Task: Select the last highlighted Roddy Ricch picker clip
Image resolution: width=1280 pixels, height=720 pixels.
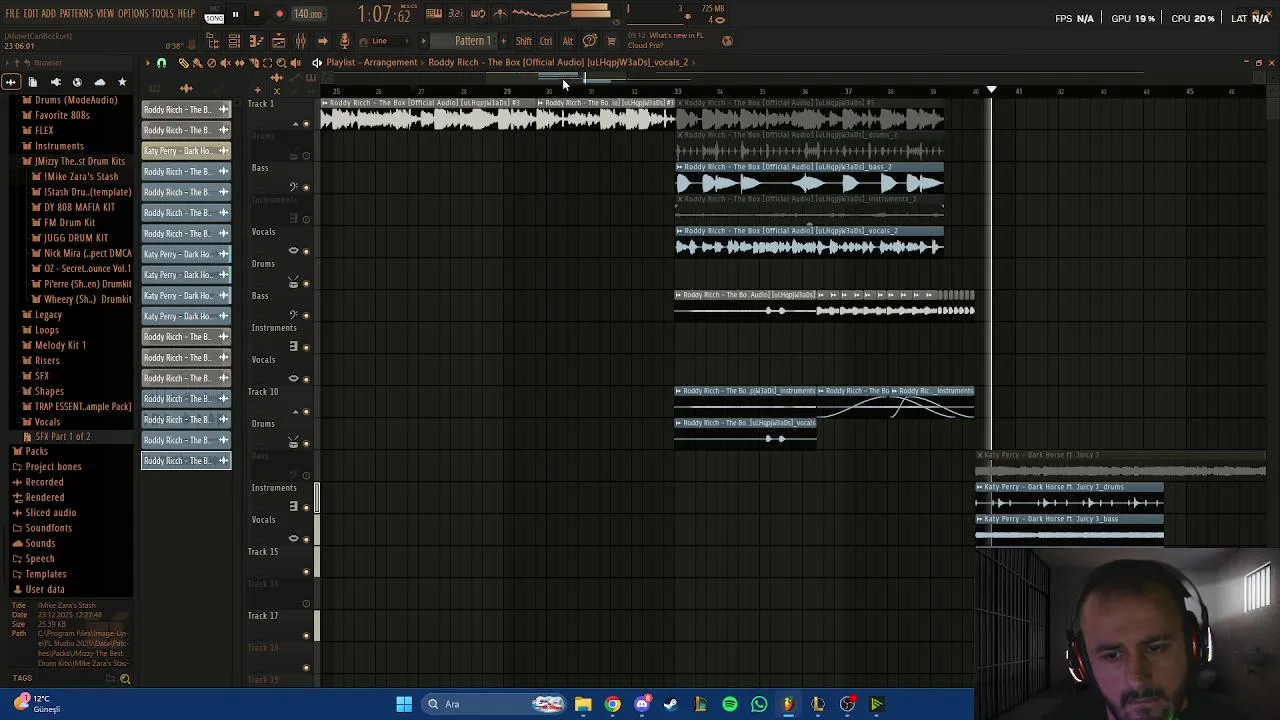Action: 186,461
